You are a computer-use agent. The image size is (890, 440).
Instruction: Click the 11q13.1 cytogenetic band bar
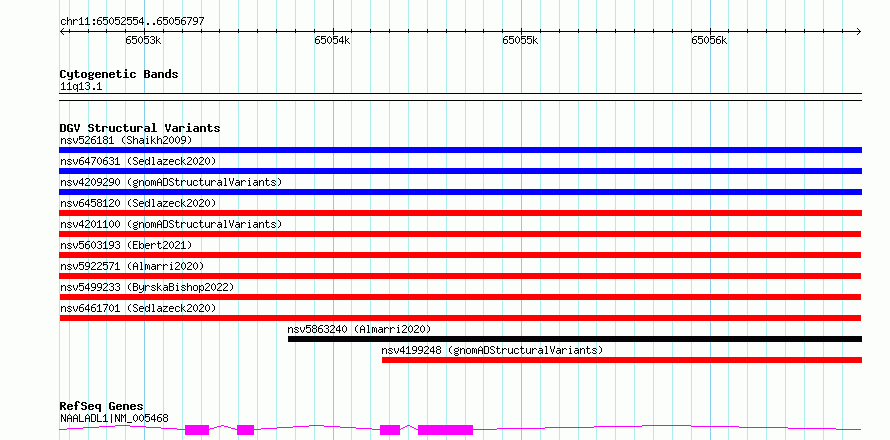[460, 97]
